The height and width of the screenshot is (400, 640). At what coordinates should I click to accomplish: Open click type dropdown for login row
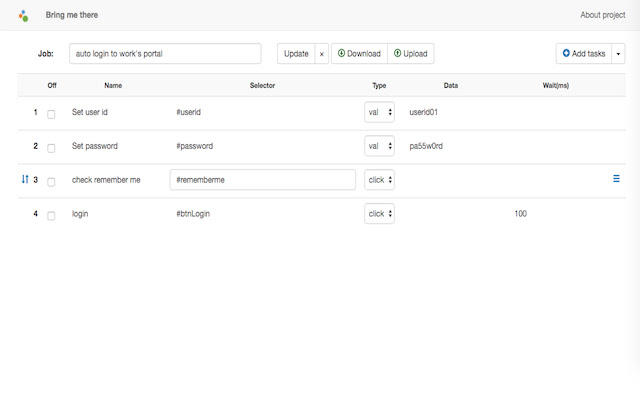click(x=379, y=214)
